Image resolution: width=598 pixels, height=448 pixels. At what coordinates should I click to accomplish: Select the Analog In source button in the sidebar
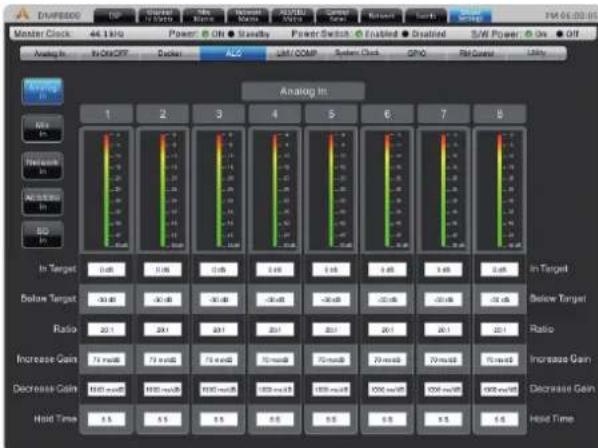[43, 92]
